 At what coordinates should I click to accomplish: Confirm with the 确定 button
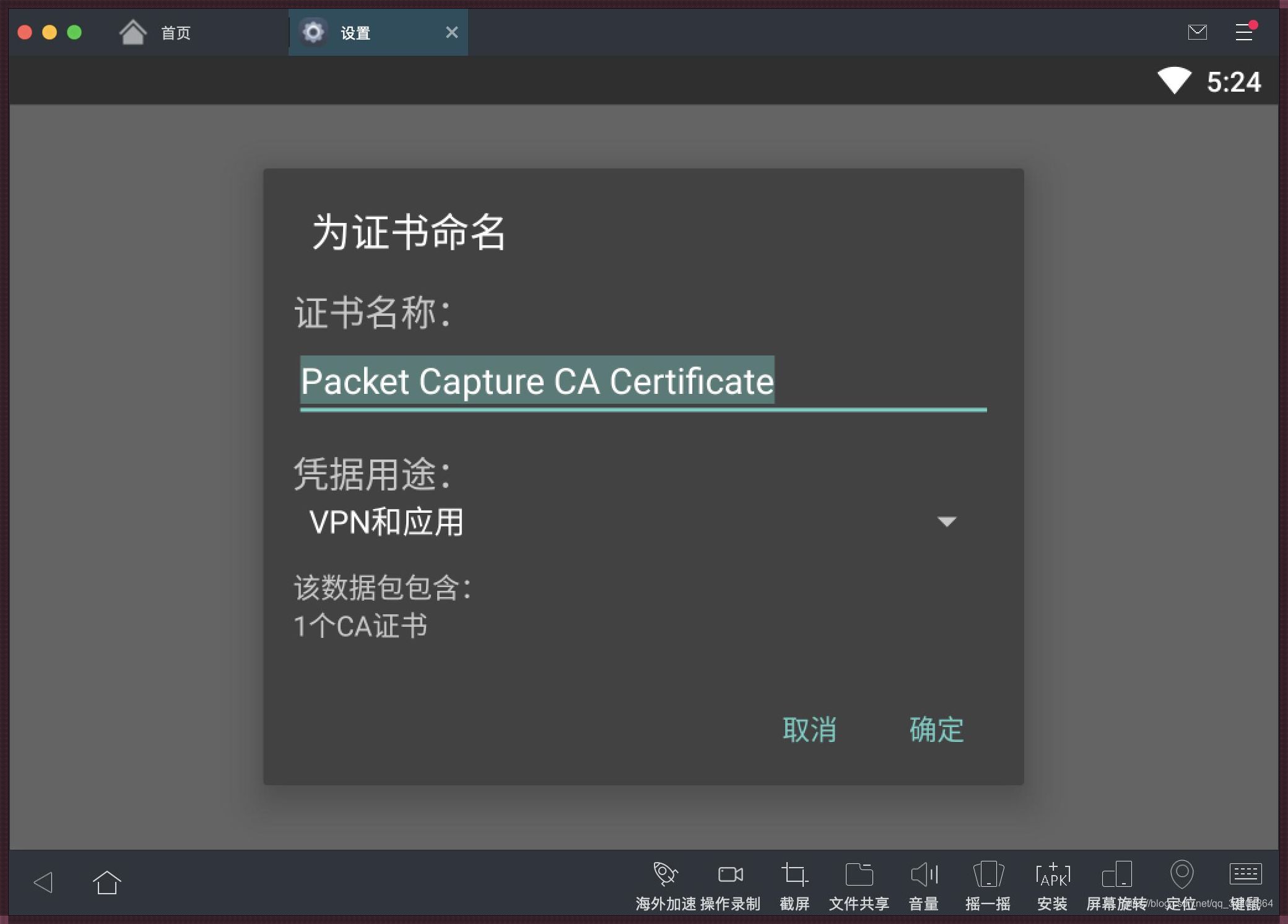pos(936,730)
